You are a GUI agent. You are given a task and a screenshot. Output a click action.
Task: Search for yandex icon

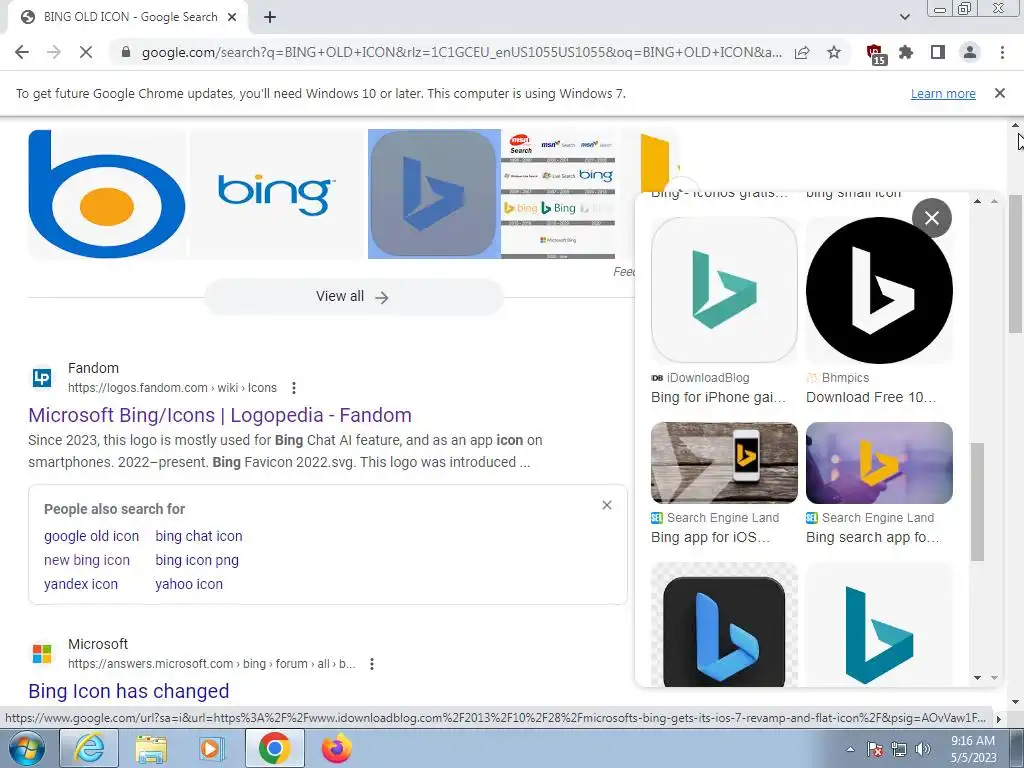(x=81, y=584)
